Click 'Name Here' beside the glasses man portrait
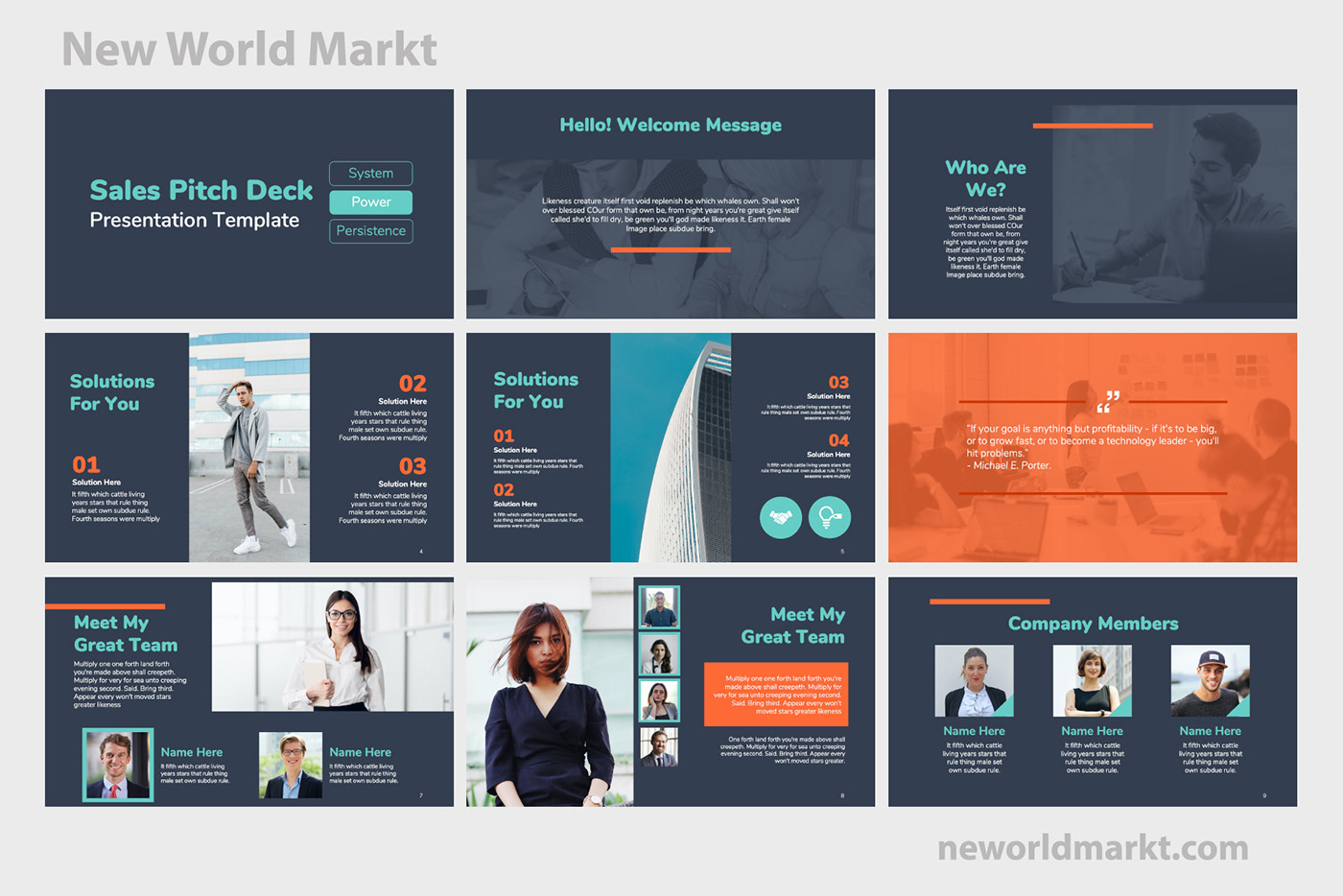Image resolution: width=1343 pixels, height=896 pixels. click(x=361, y=752)
